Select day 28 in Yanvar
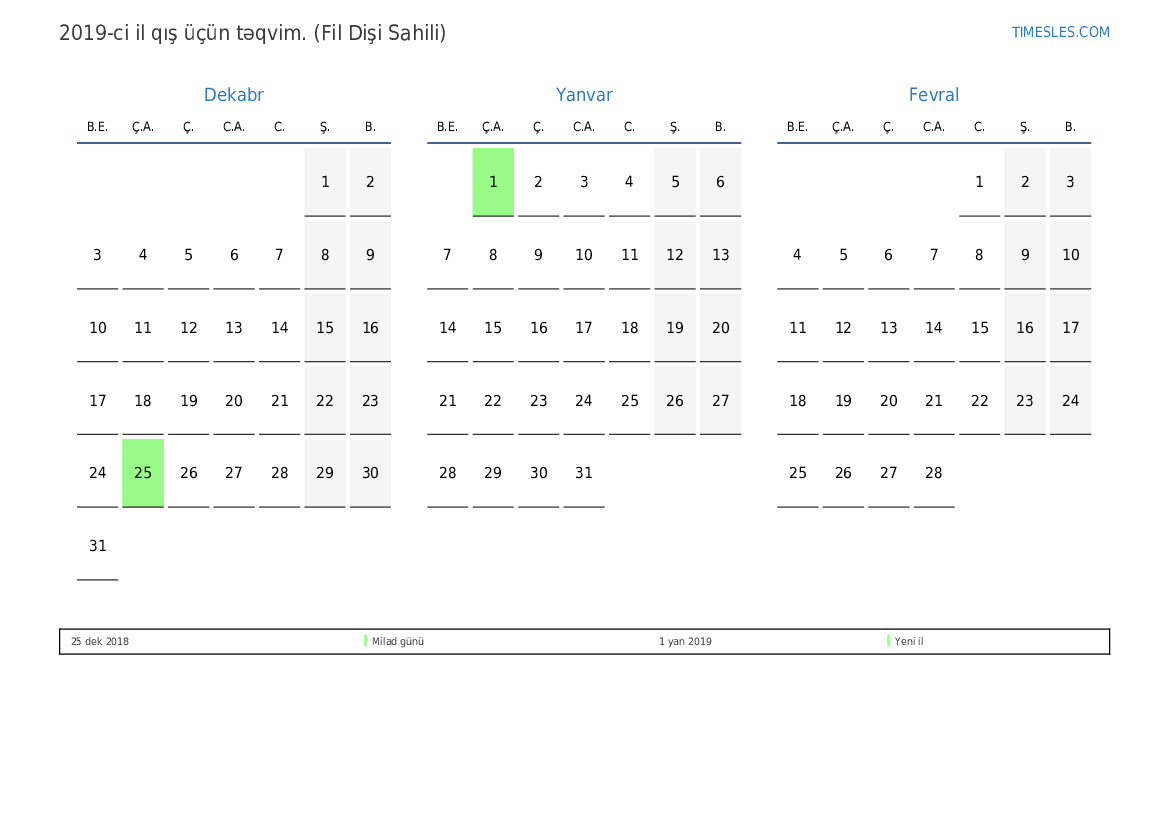This screenshot has width=1169, height=827. pos(447,473)
